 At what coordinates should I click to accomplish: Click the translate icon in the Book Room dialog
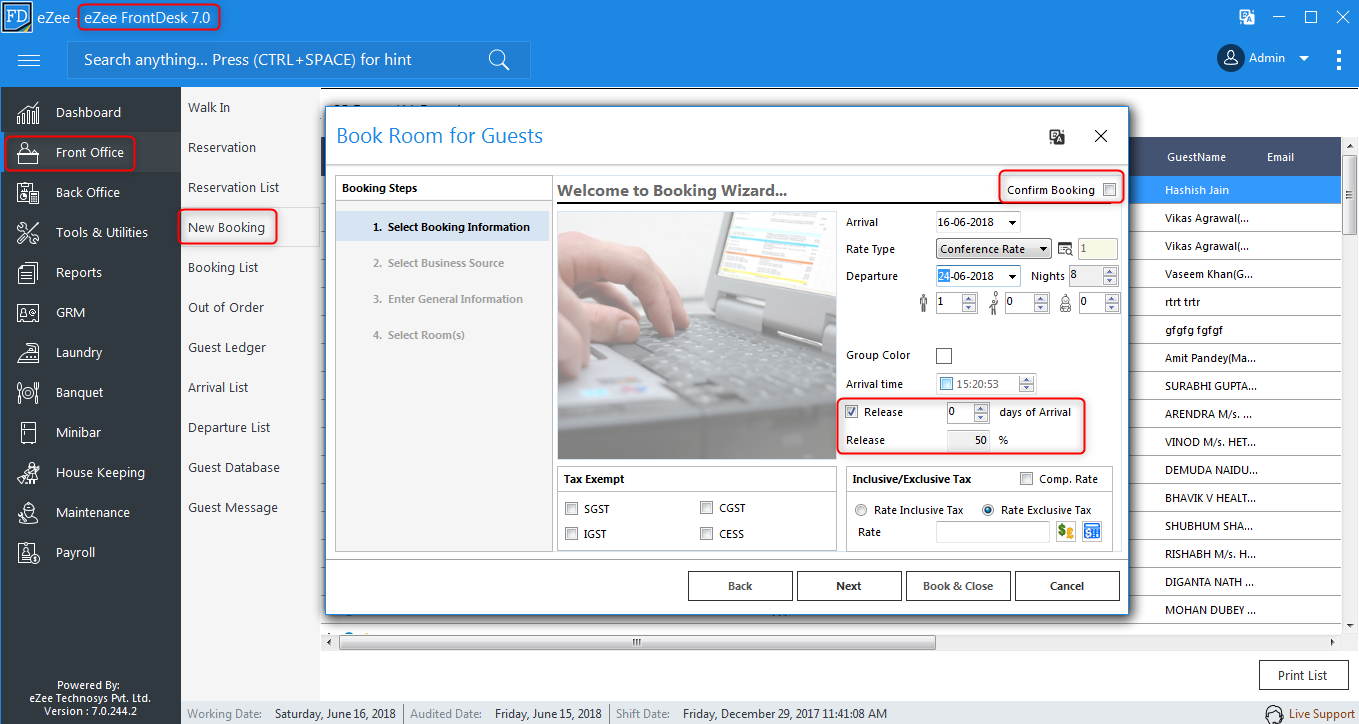point(1056,136)
